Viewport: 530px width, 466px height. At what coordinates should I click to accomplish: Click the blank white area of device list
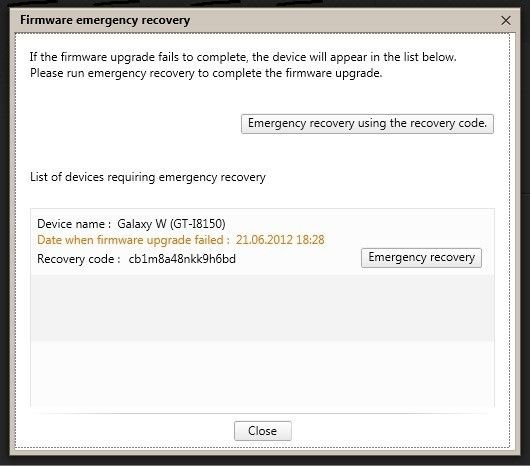coord(262,373)
